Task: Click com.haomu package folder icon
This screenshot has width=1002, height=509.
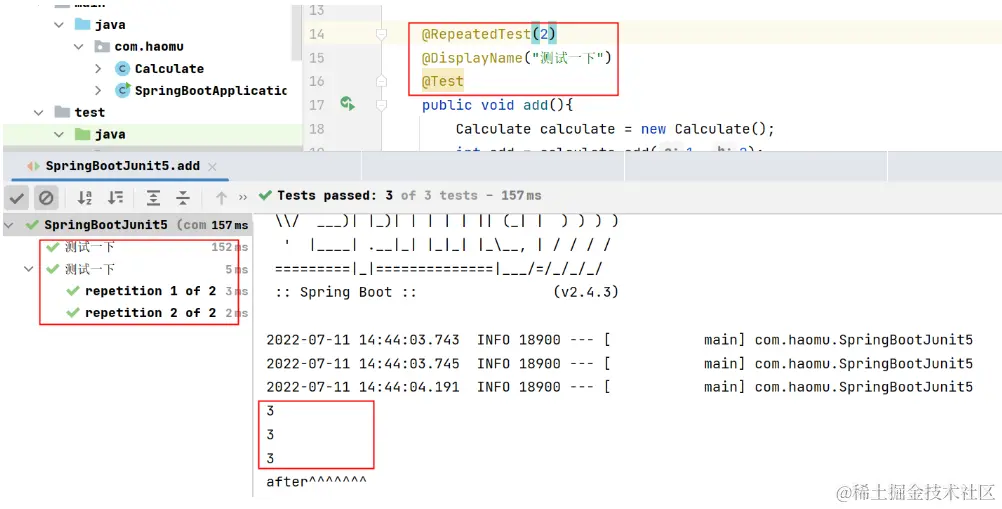Action: coord(102,47)
